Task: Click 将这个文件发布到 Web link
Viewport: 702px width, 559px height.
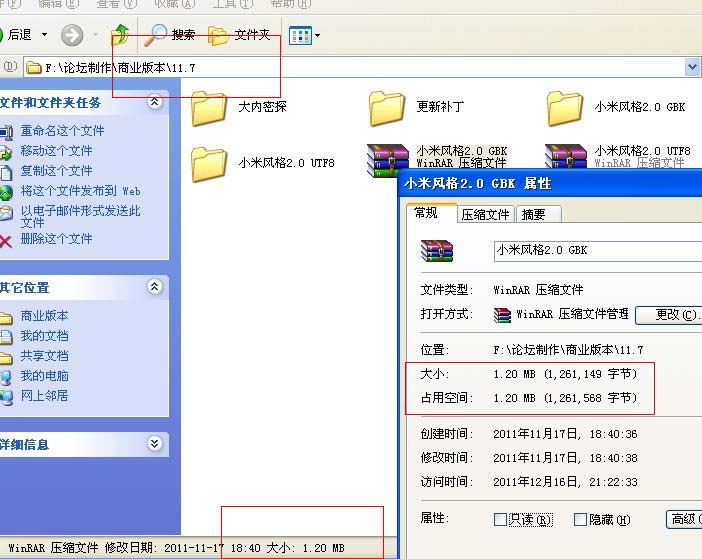Action: point(81,191)
